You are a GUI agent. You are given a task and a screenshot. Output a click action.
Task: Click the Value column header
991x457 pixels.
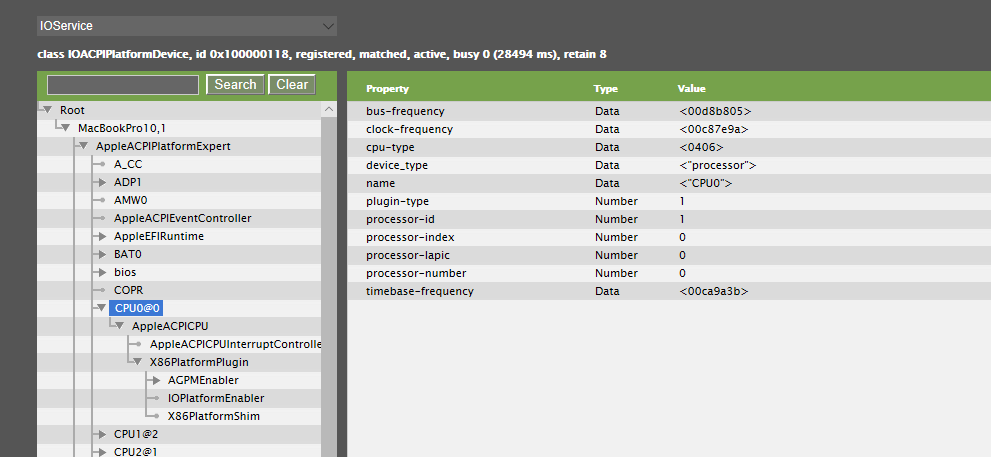[691, 88]
